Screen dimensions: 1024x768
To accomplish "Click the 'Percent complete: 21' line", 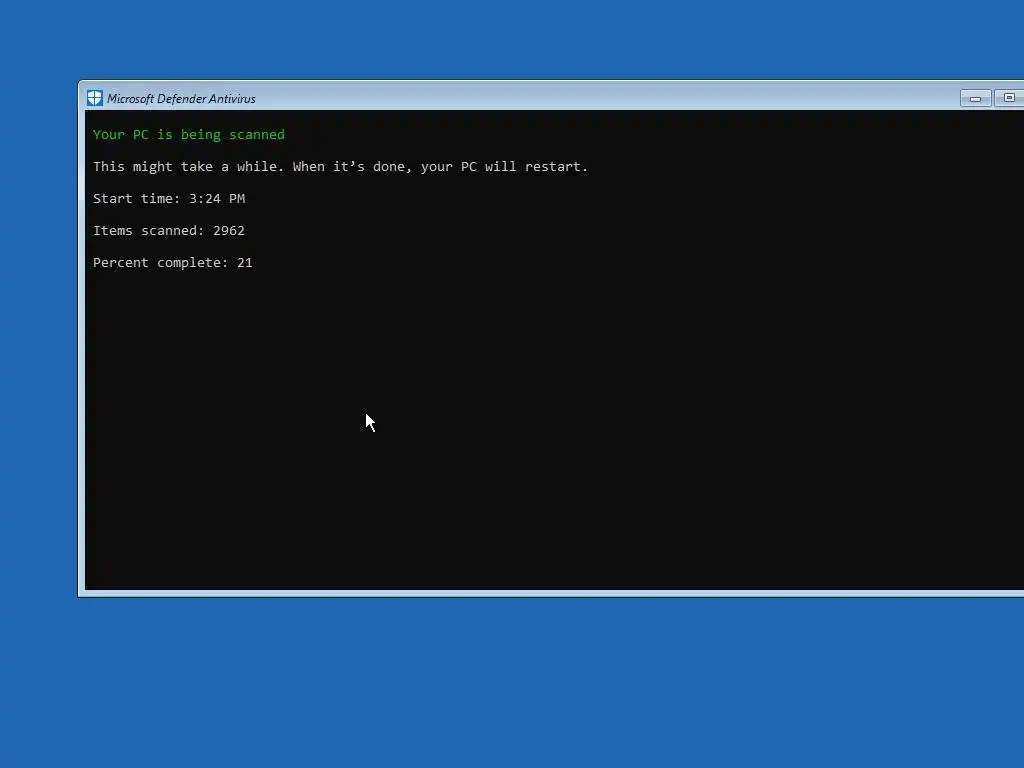I will pyautogui.click(x=172, y=263).
